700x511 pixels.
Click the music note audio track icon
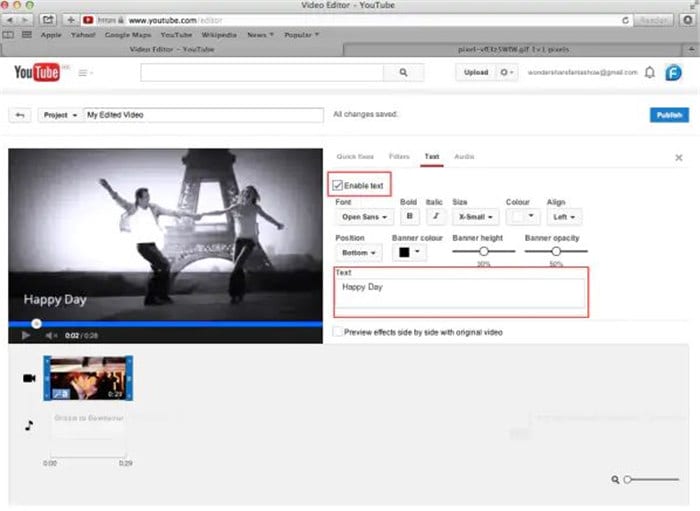(x=29, y=425)
